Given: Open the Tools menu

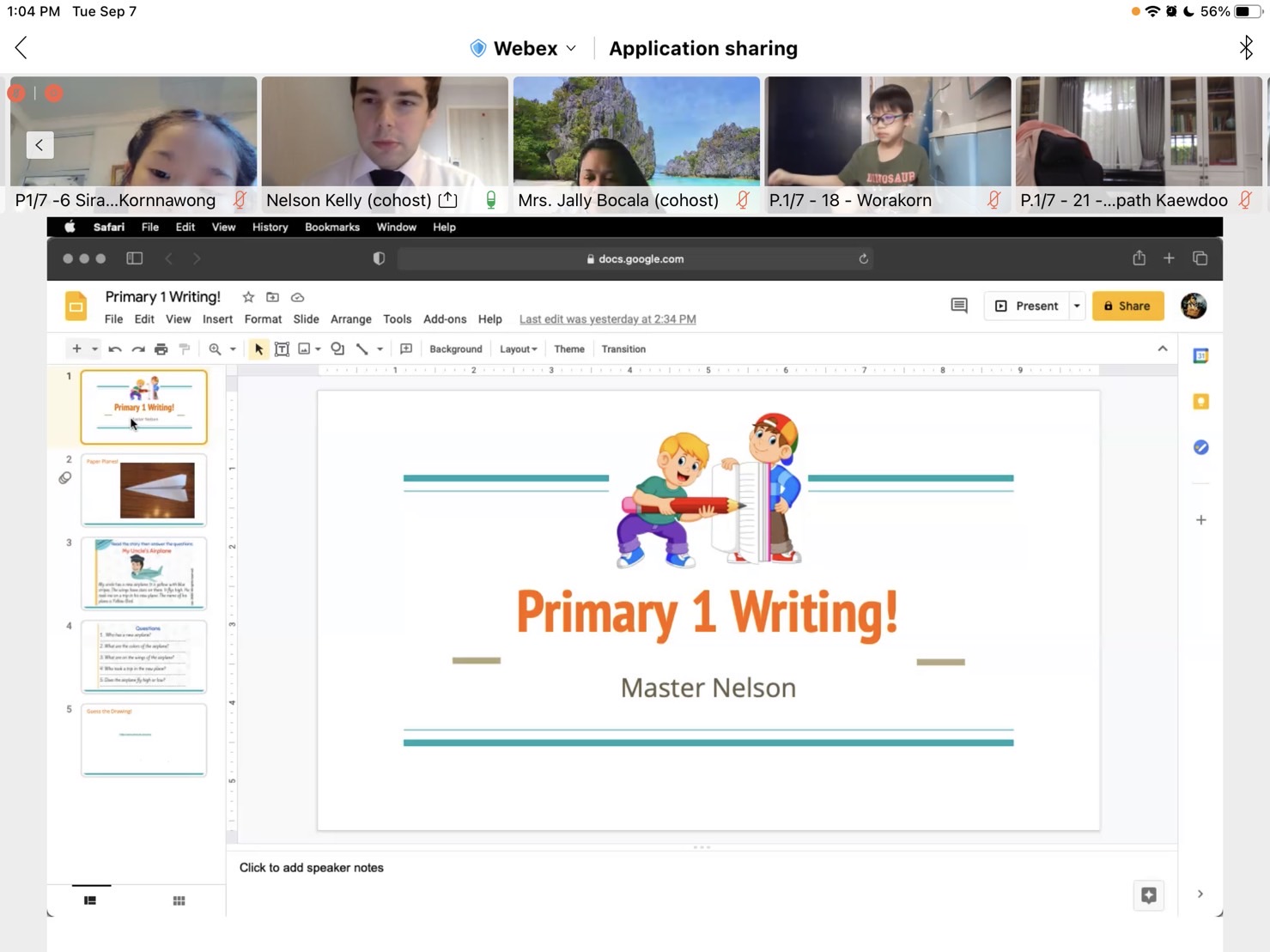Looking at the screenshot, I should coord(397,319).
